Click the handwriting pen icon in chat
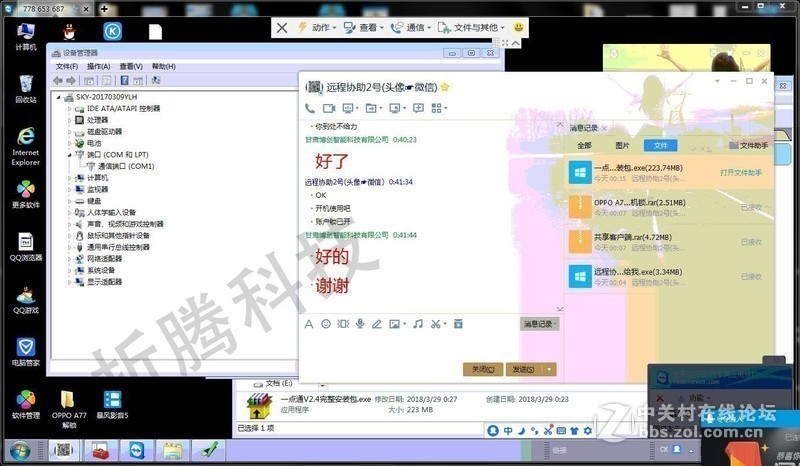 coord(377,324)
